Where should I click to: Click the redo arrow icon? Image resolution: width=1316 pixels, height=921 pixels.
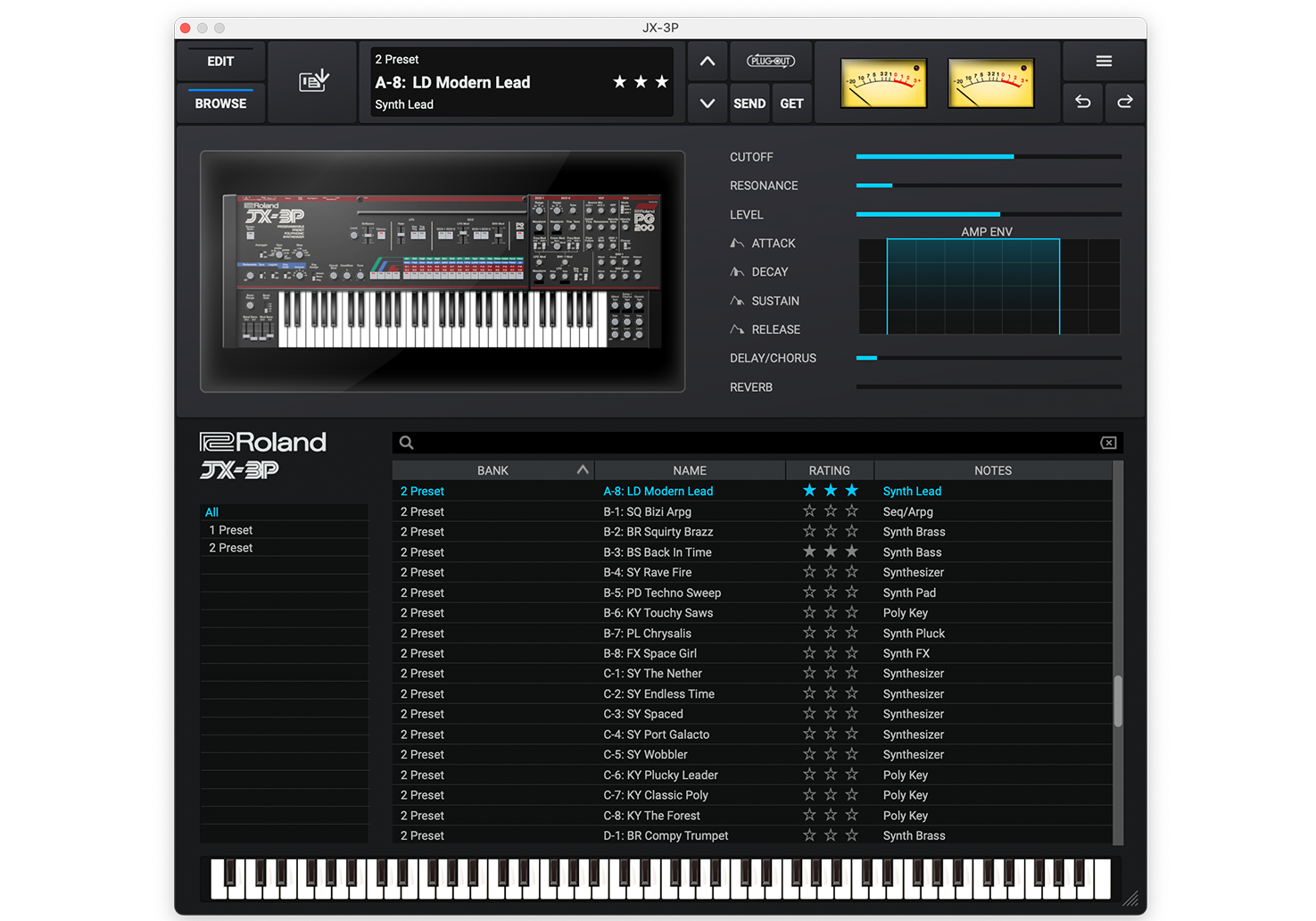(x=1125, y=102)
